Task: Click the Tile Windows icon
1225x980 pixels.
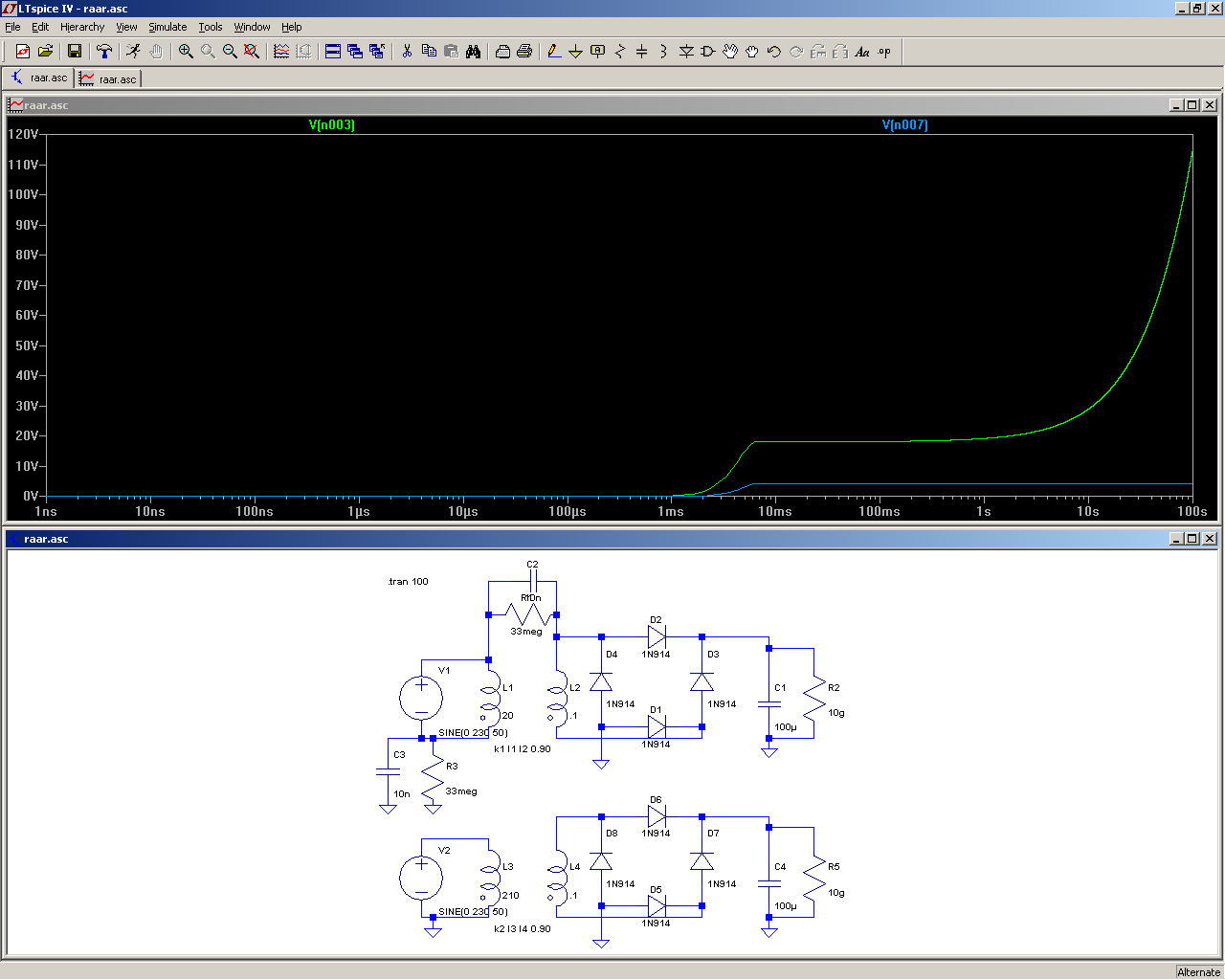Action: 333,52
